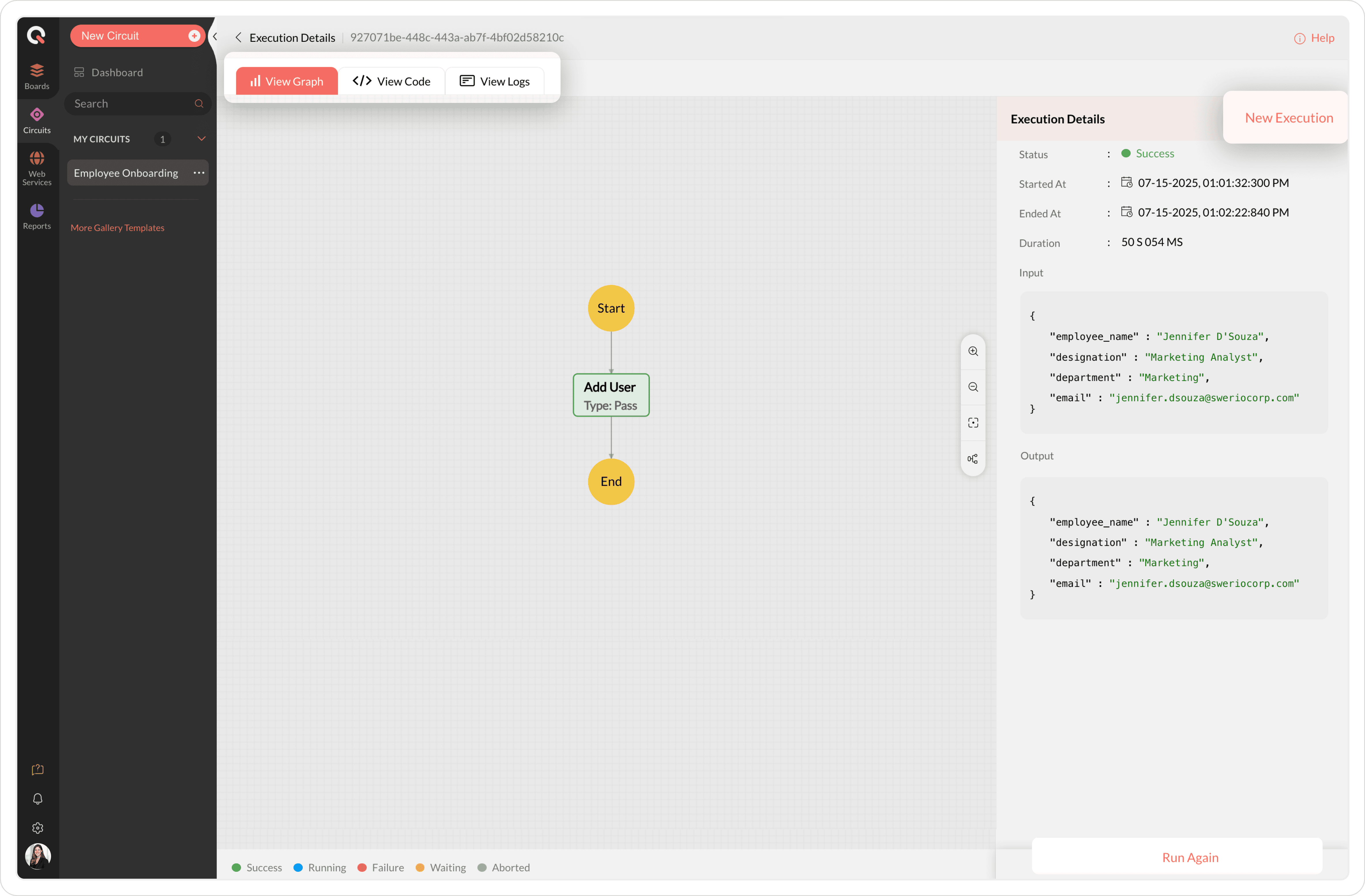Switch to View Code tab
This screenshot has height=896, width=1365.
391,81
